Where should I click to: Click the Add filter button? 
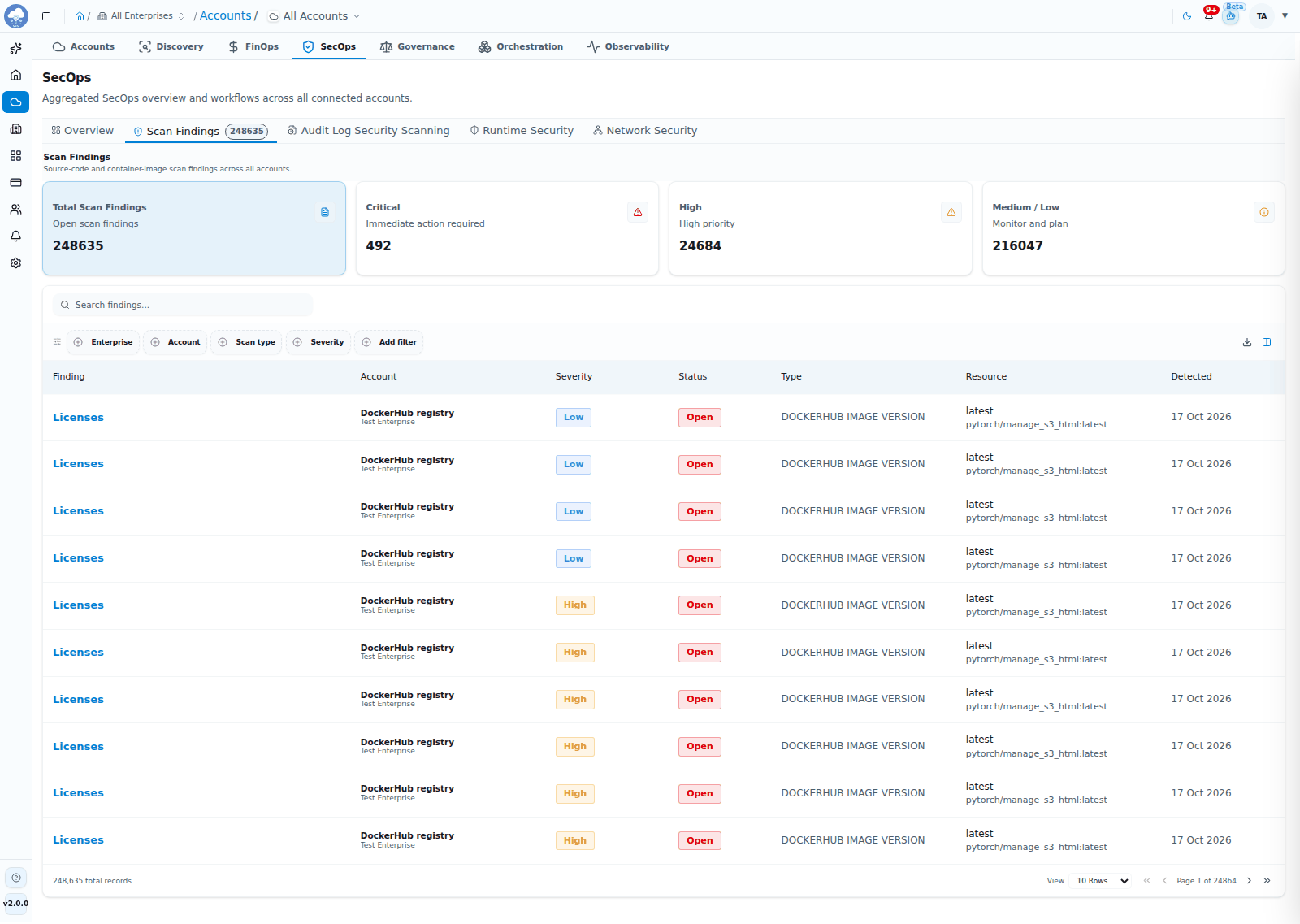coord(389,342)
